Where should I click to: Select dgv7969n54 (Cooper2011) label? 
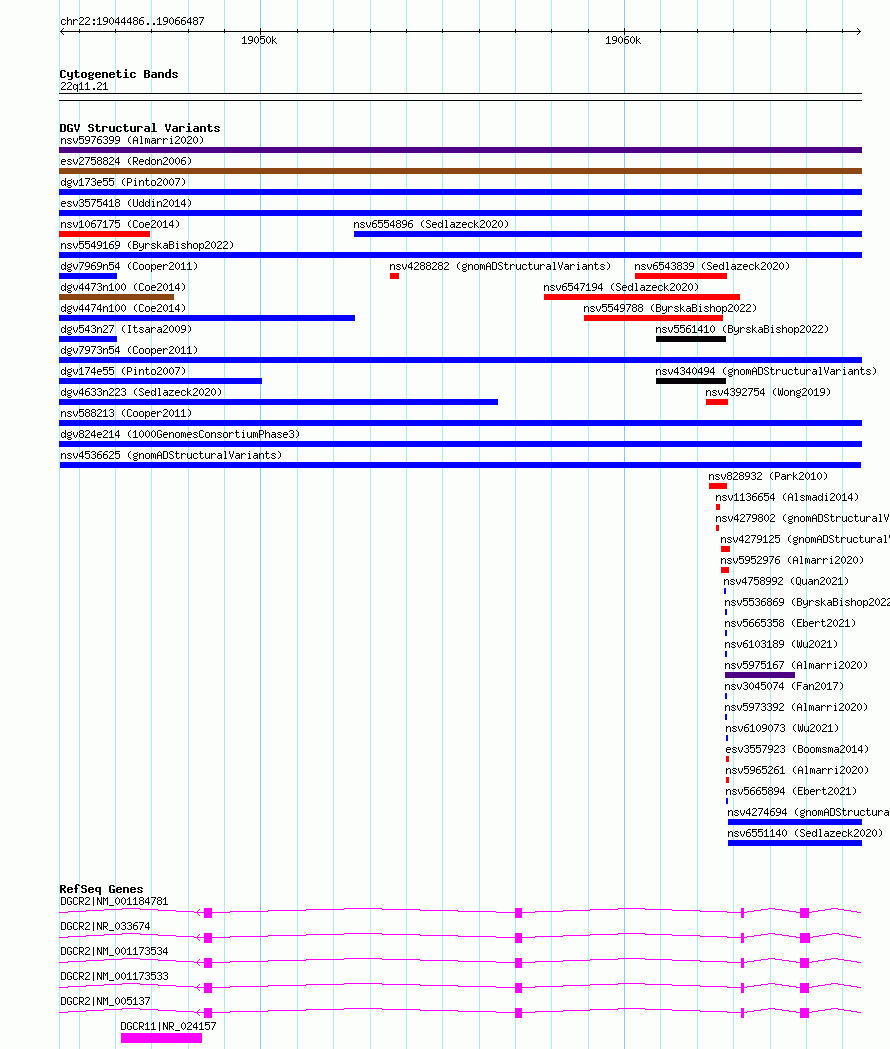tap(129, 266)
